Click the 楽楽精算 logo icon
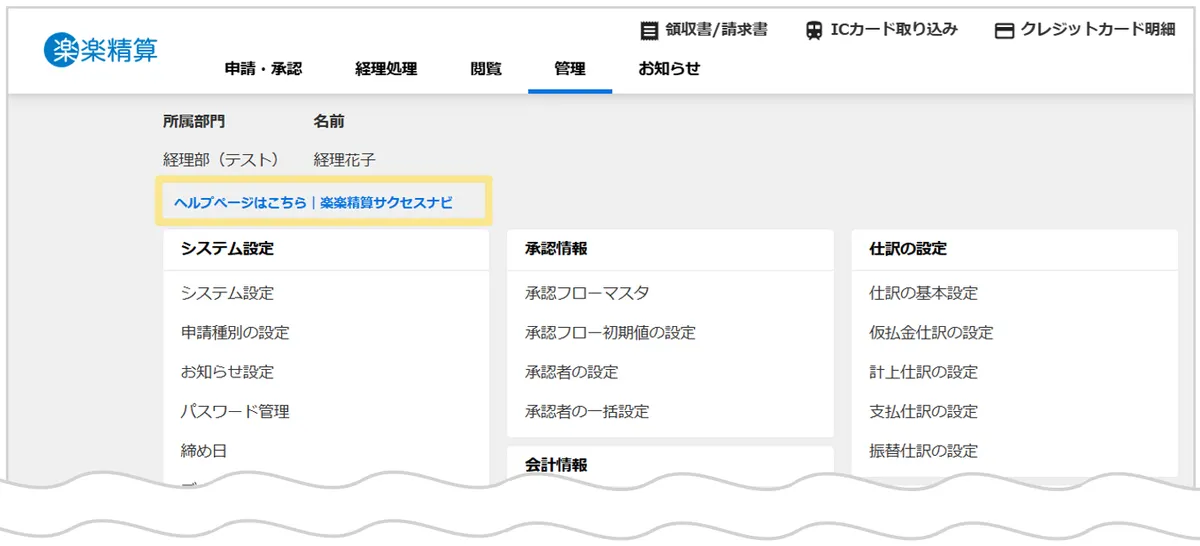 [61, 50]
